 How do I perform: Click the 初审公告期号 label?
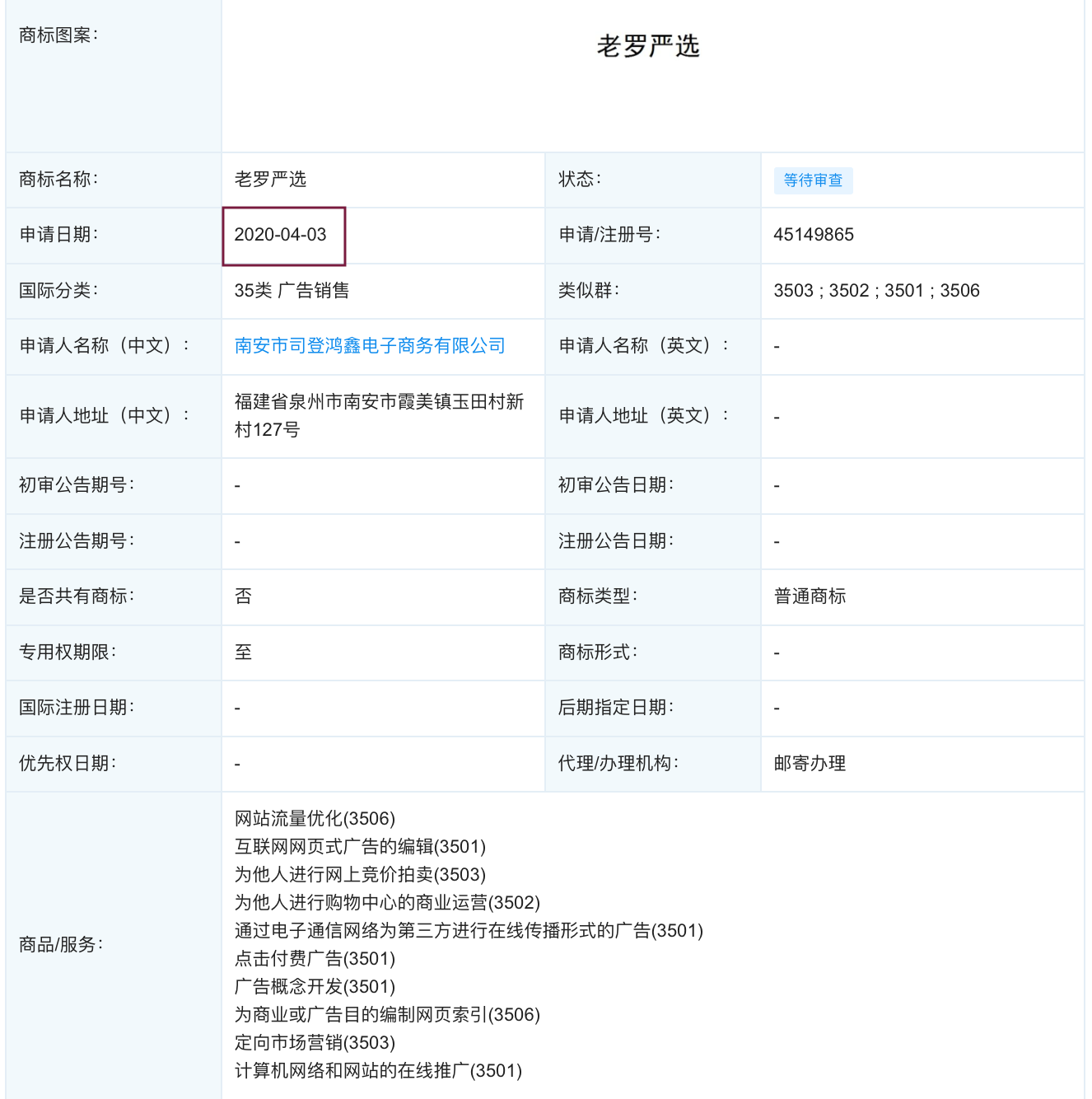point(77,485)
